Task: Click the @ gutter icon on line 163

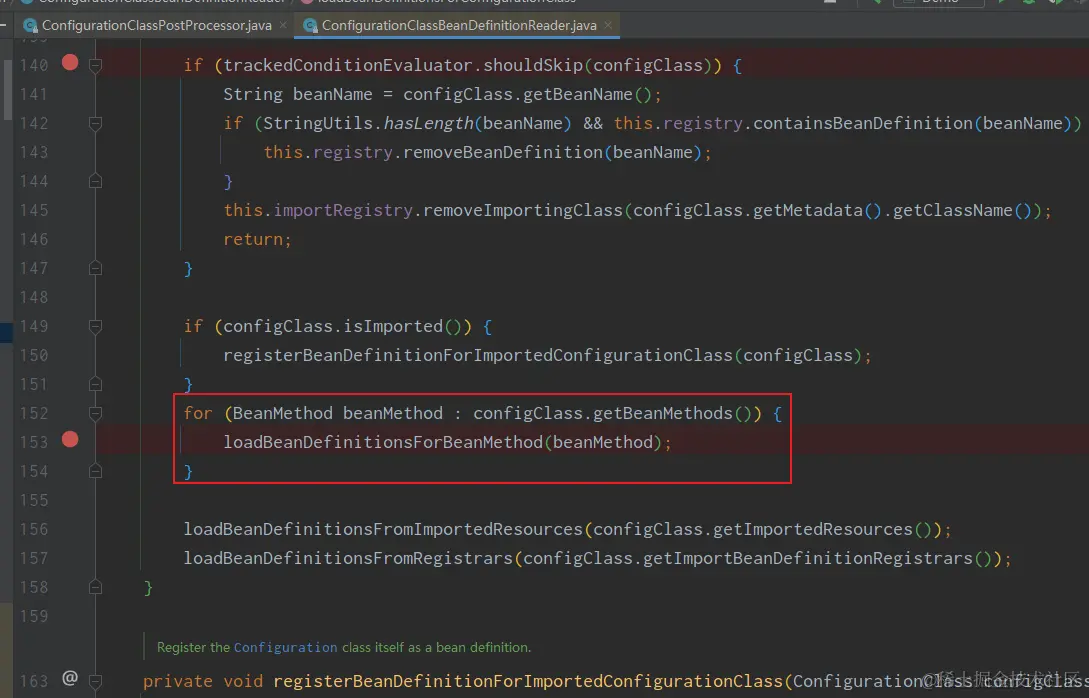Action: (x=70, y=678)
